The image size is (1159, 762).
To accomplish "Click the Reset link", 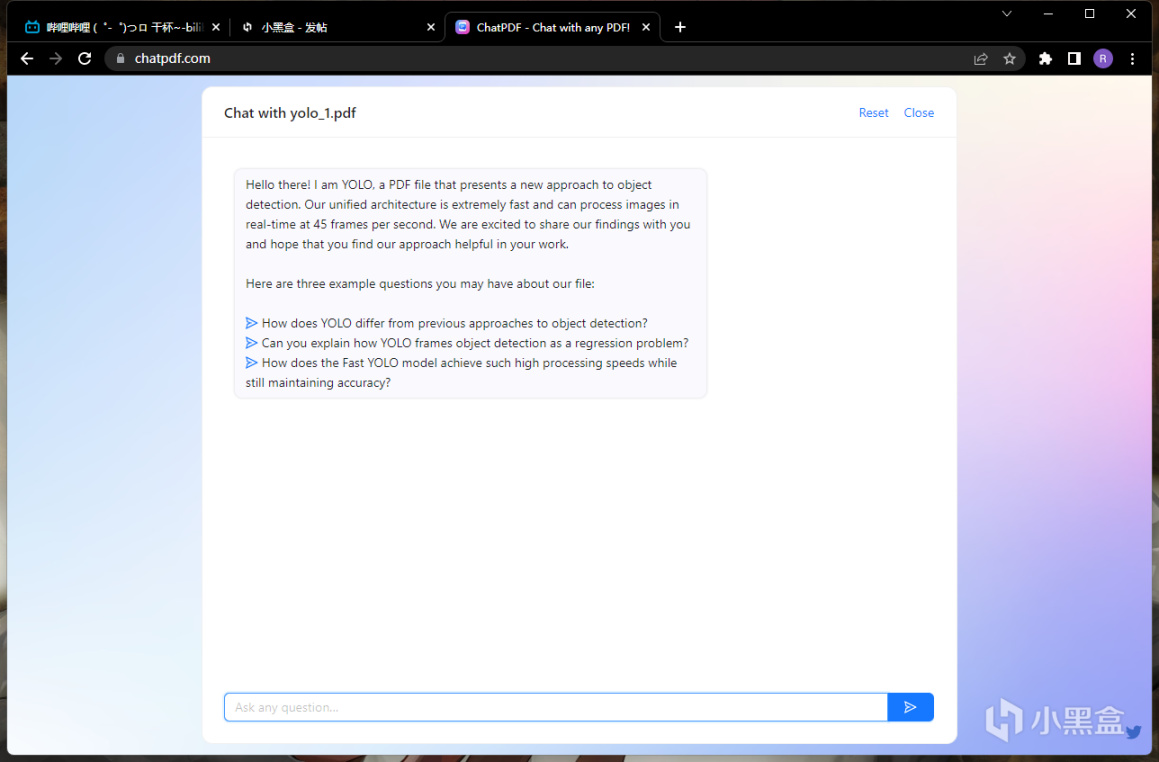I will tap(873, 113).
